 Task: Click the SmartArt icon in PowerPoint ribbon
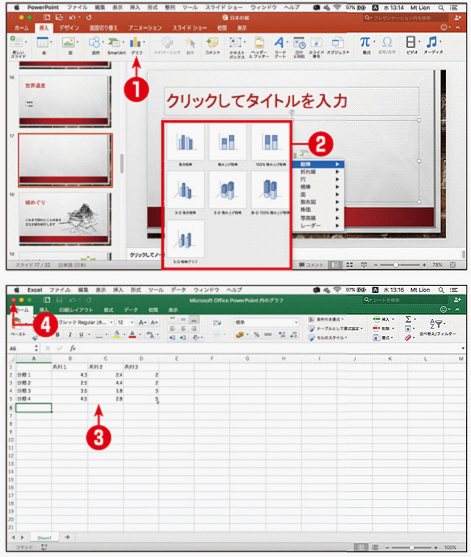[114, 43]
